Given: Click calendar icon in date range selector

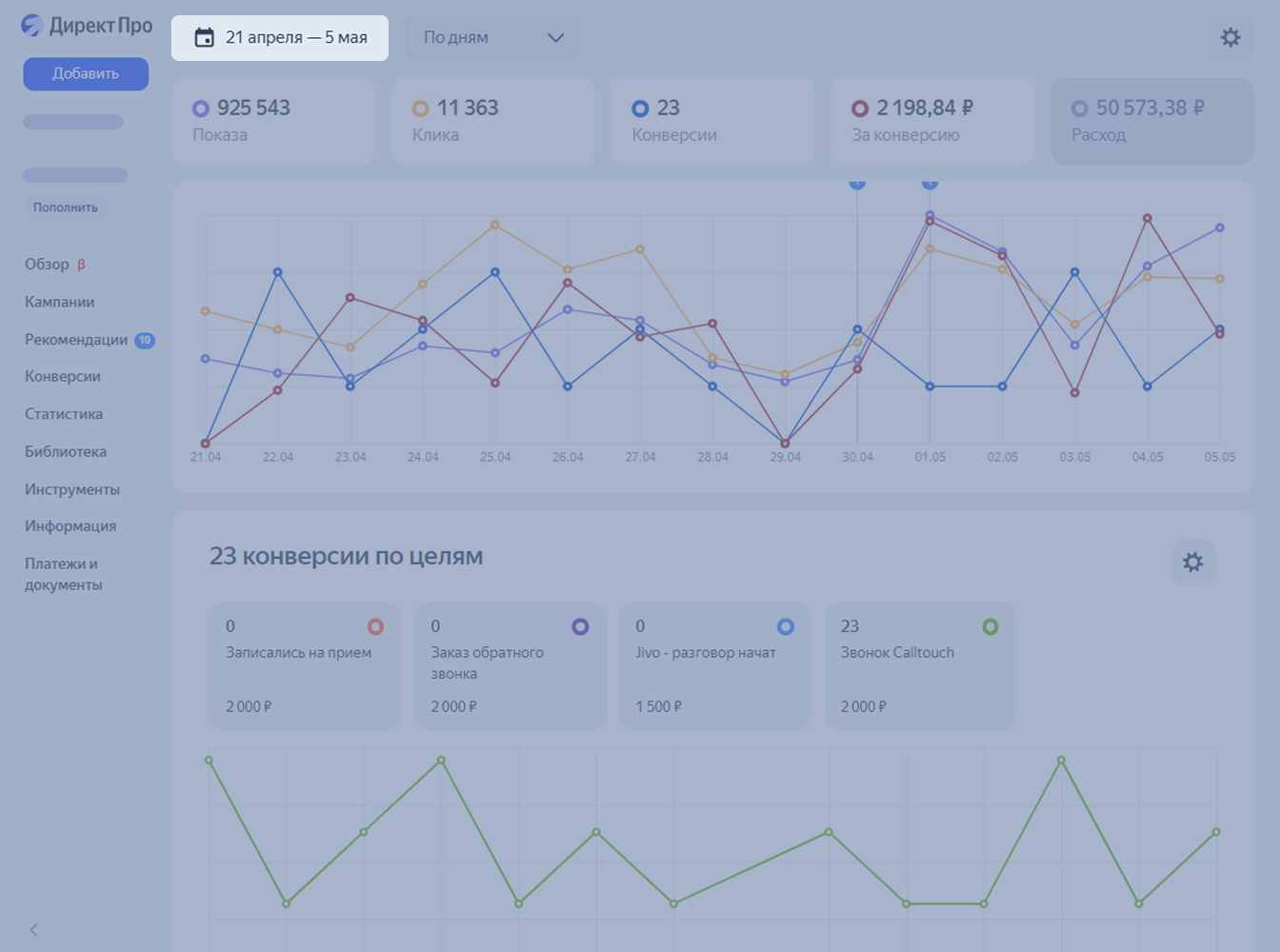Looking at the screenshot, I should pos(204,38).
